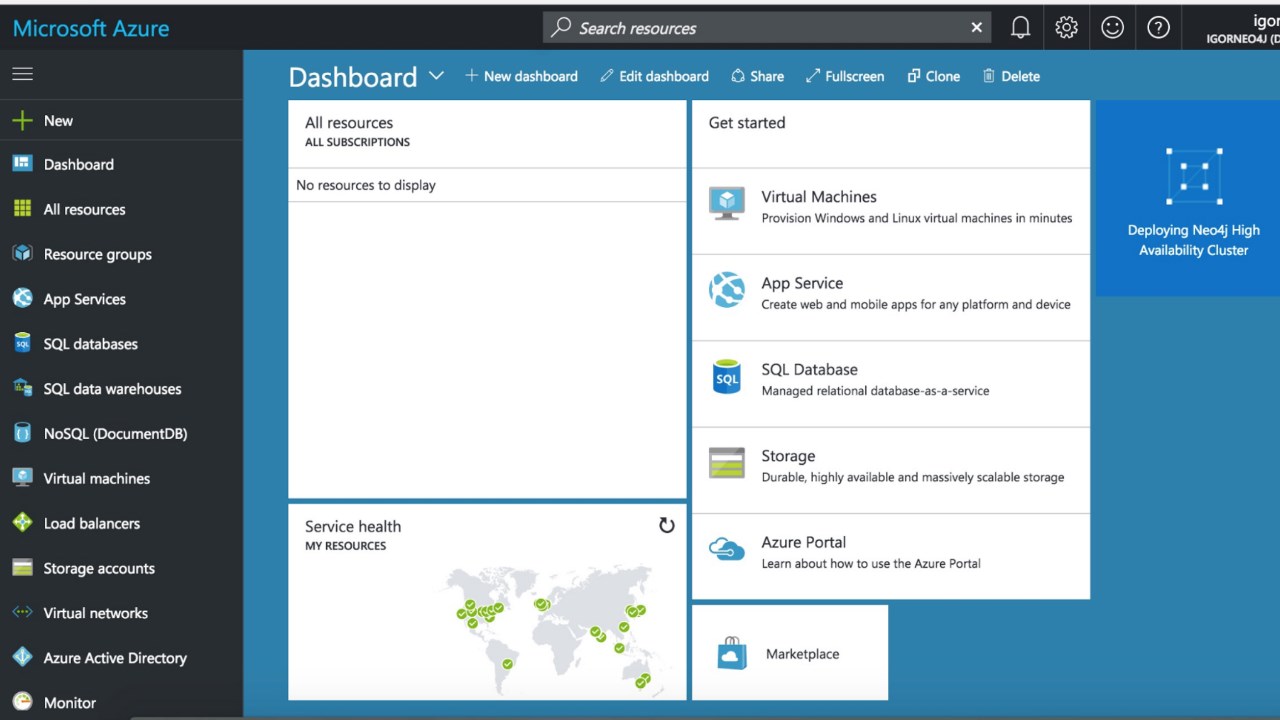
Task: Click the Virtual networks icon
Action: pos(22,613)
